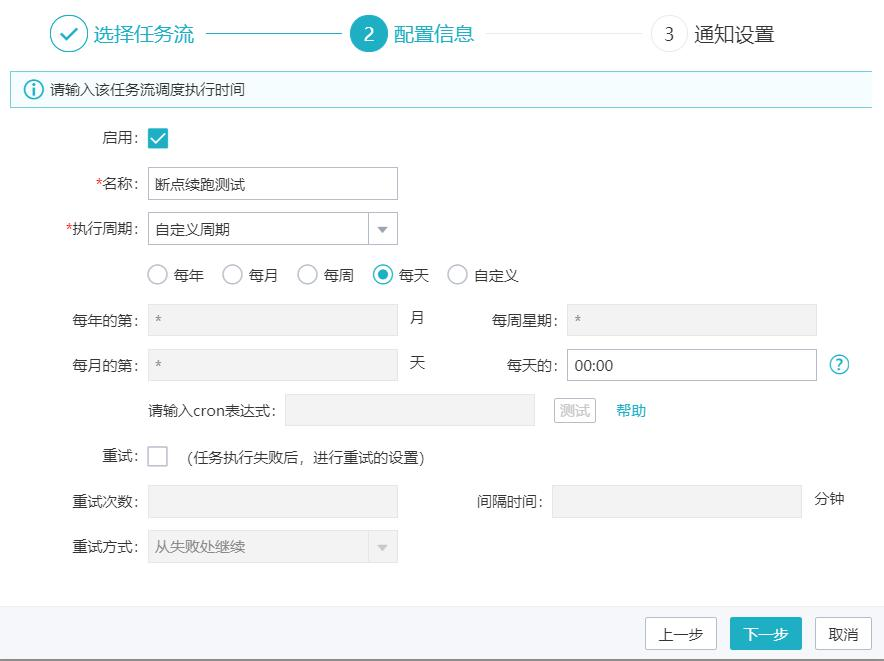
Task: Select the 每月 radio button
Action: tap(233, 275)
